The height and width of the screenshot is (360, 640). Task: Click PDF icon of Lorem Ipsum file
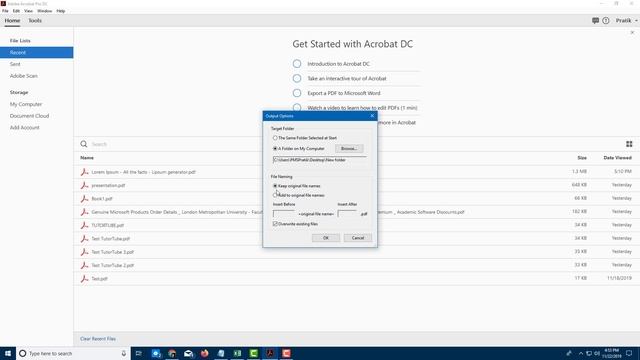coord(84,172)
